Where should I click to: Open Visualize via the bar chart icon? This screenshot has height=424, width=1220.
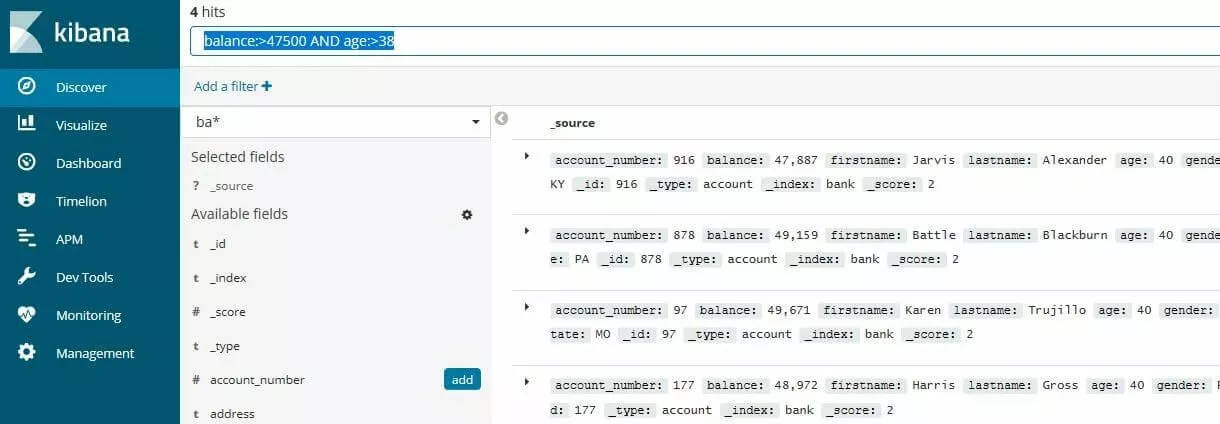(x=27, y=124)
